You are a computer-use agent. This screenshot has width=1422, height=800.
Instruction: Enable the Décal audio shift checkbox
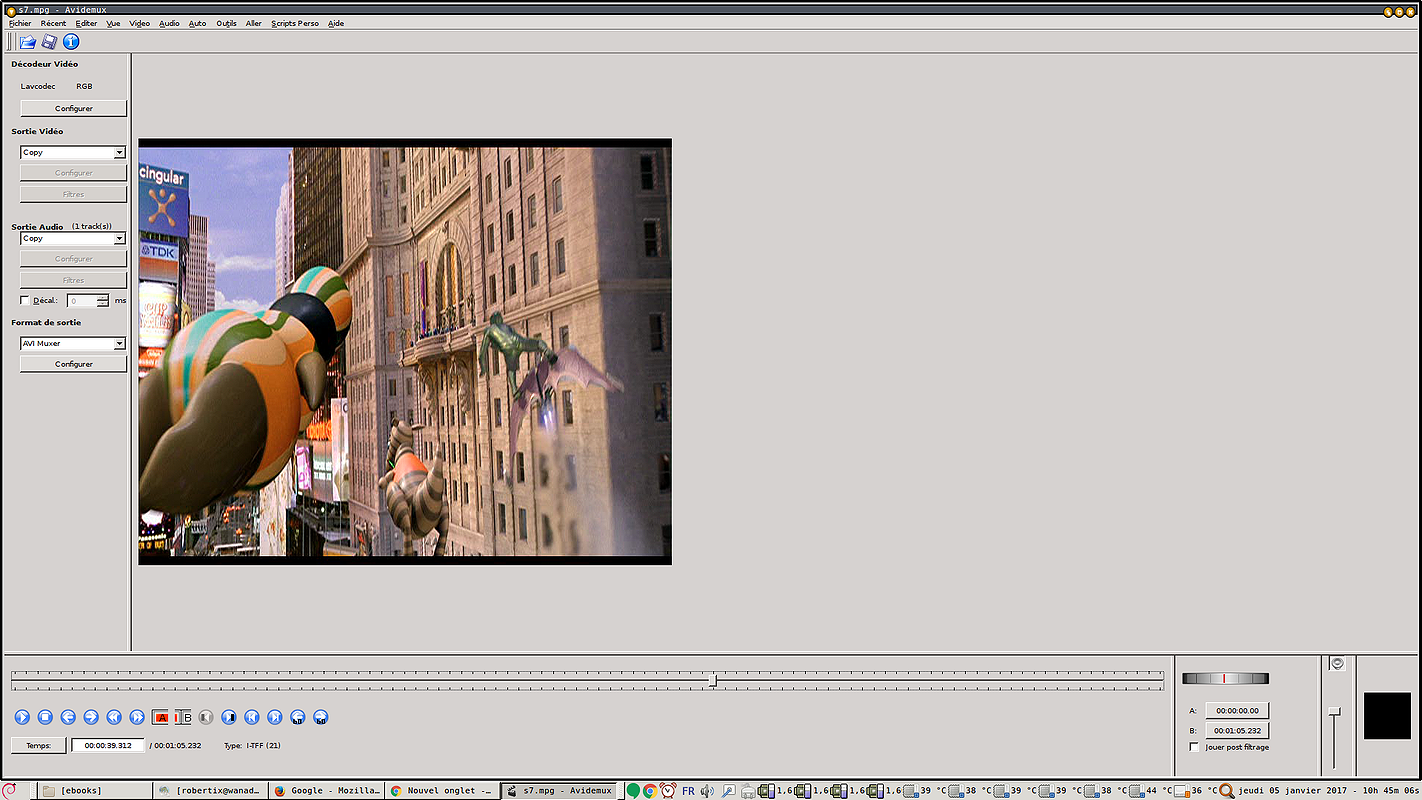pyautogui.click(x=25, y=300)
